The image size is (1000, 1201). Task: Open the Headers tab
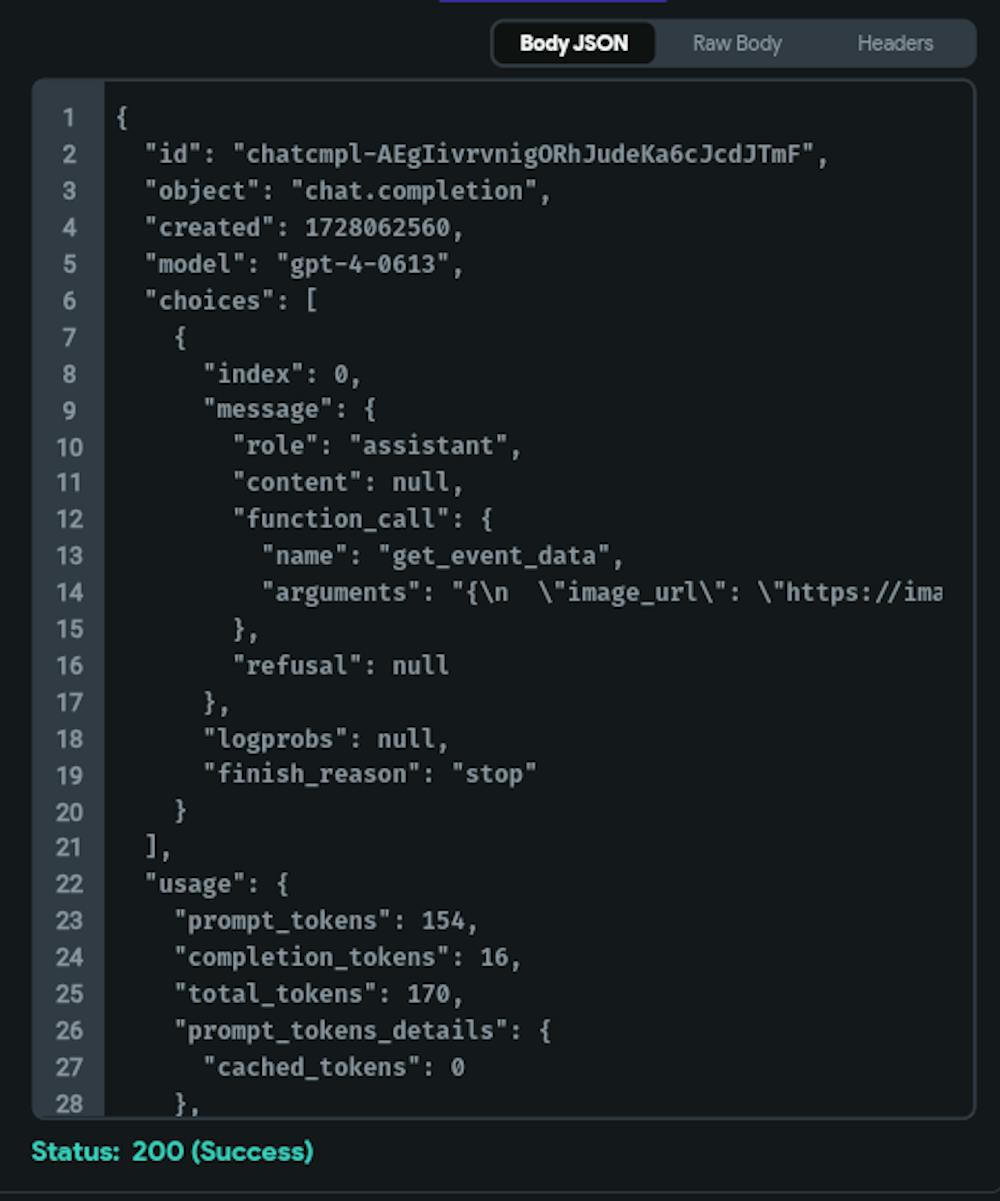pos(895,43)
